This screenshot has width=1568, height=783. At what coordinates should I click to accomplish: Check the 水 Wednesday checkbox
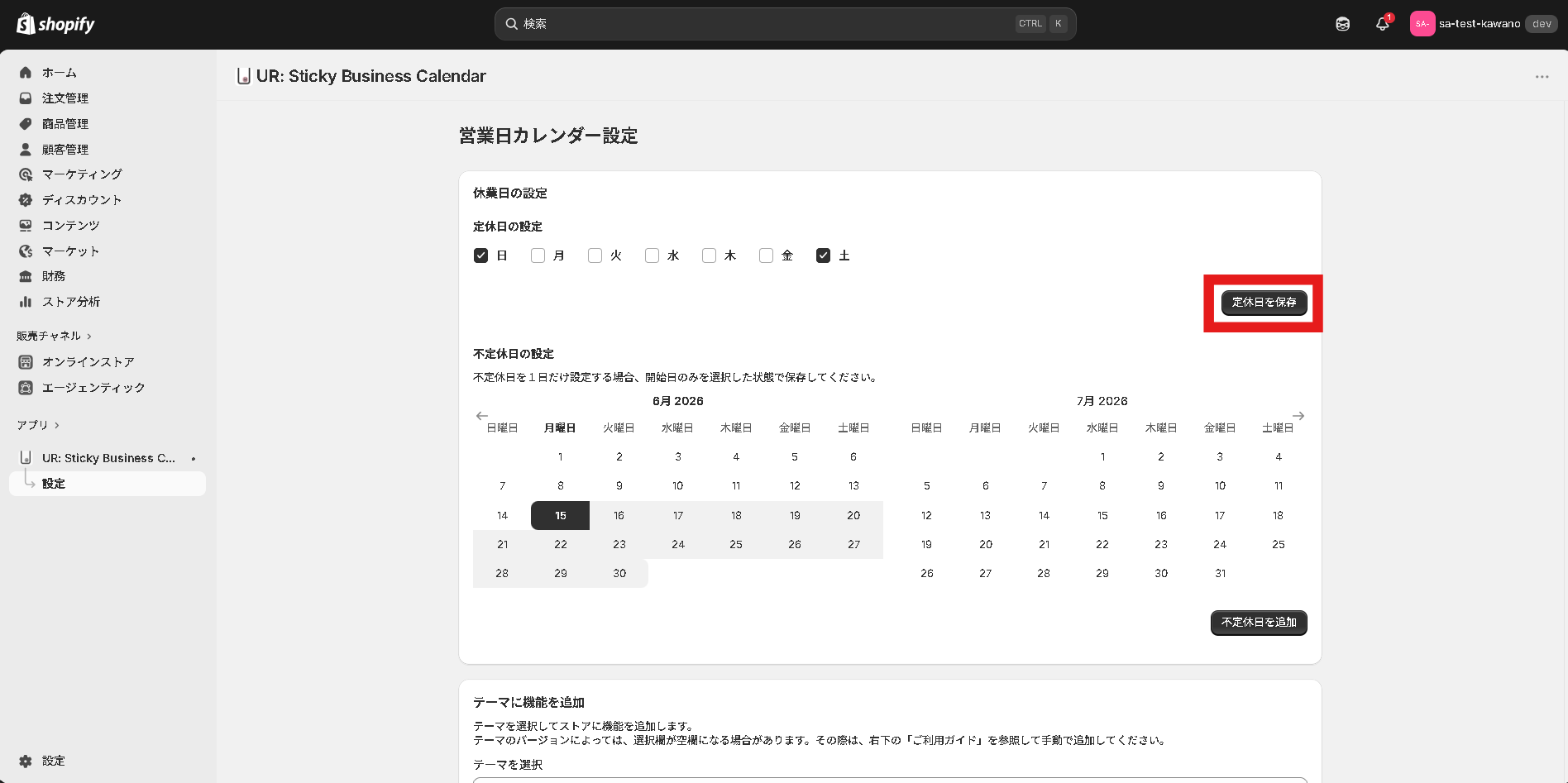pos(652,255)
